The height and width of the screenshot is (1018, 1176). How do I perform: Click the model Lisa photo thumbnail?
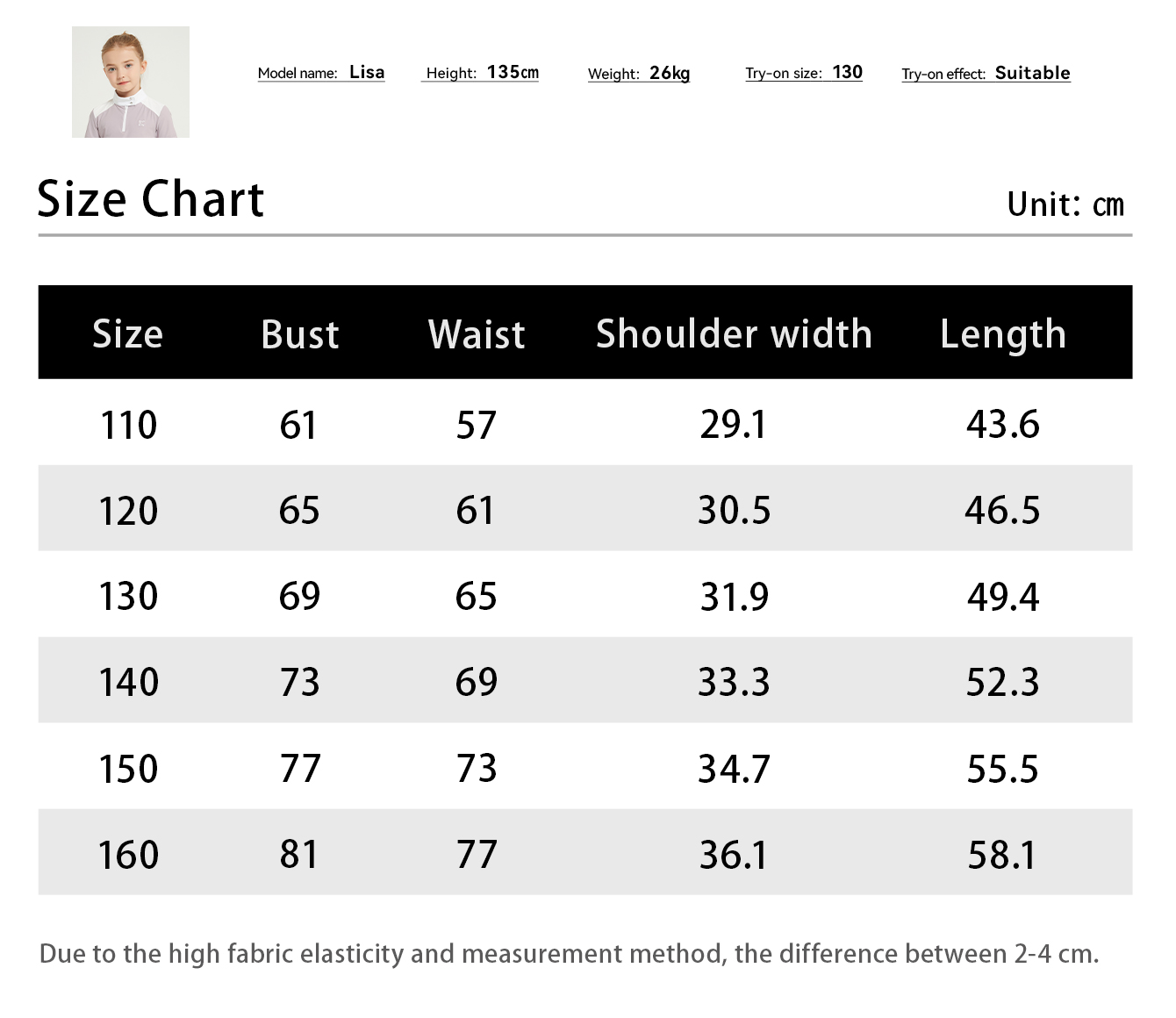(x=131, y=82)
